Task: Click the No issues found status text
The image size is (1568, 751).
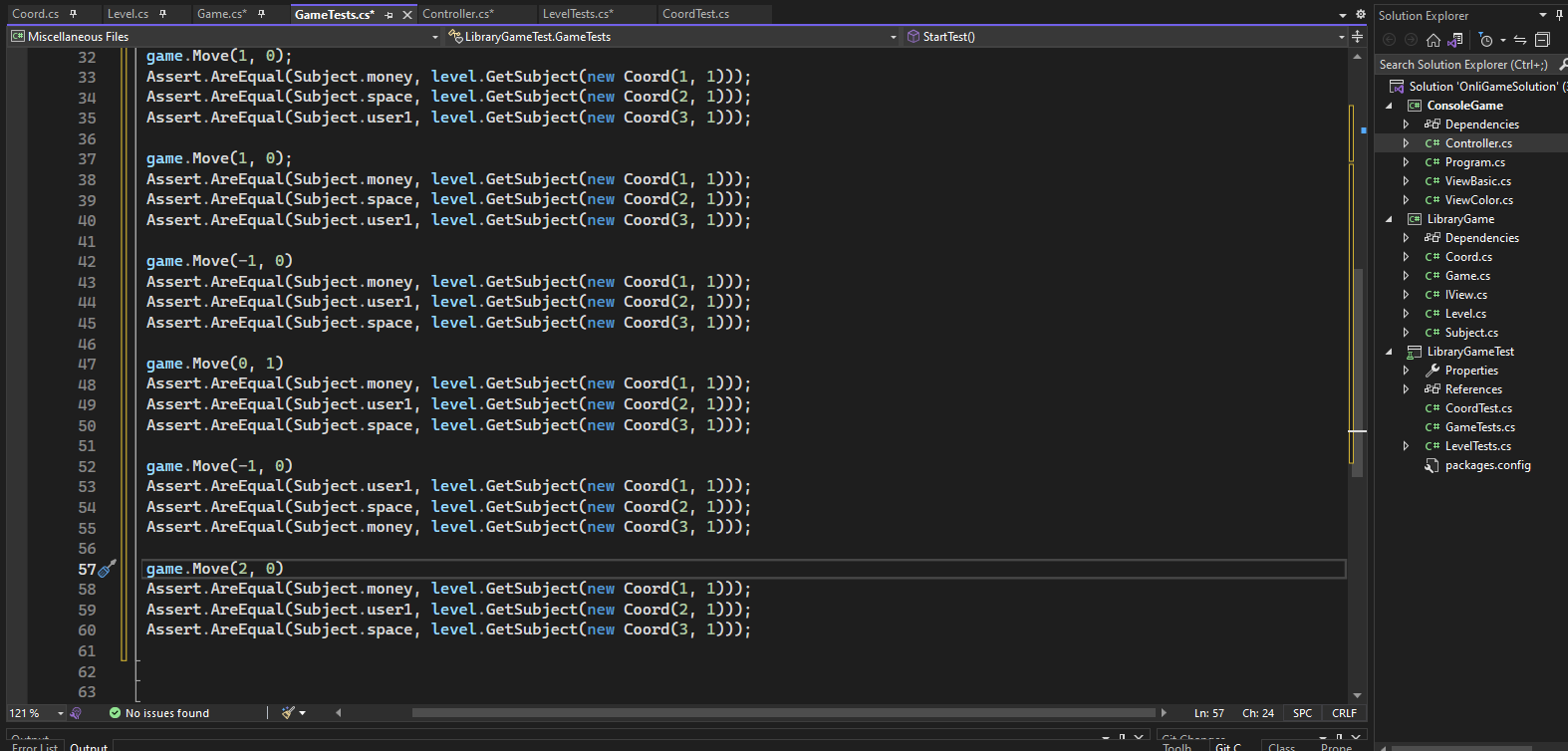Action: pos(167,713)
